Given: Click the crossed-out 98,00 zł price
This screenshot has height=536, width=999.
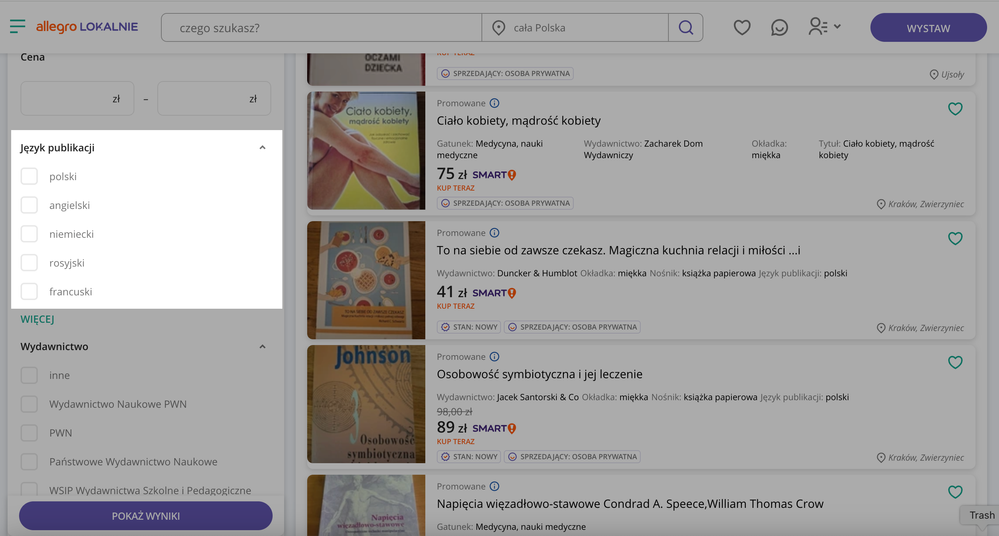Looking at the screenshot, I should click(454, 412).
